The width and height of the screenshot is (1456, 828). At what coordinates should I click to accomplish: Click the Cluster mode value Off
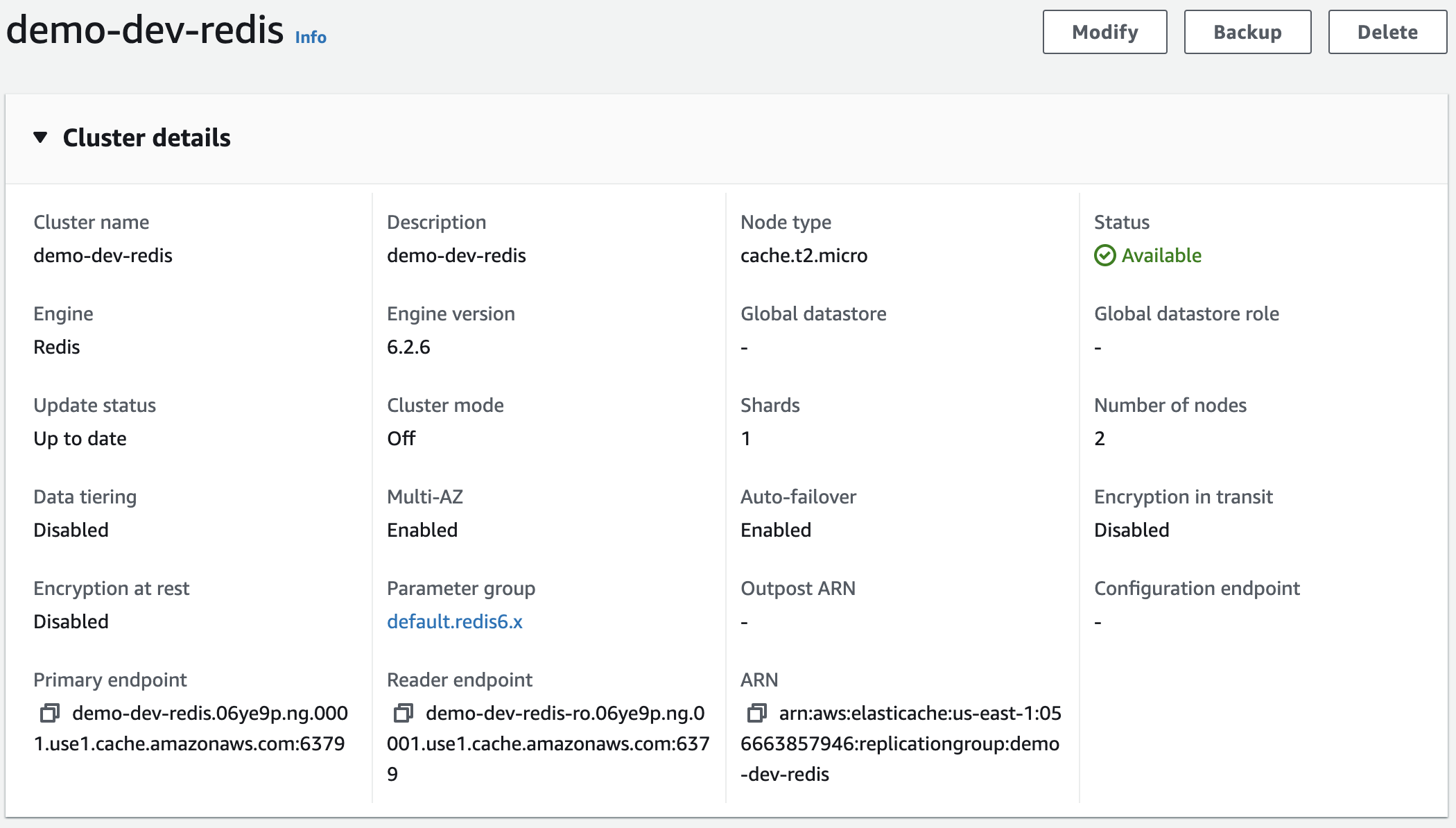401,438
